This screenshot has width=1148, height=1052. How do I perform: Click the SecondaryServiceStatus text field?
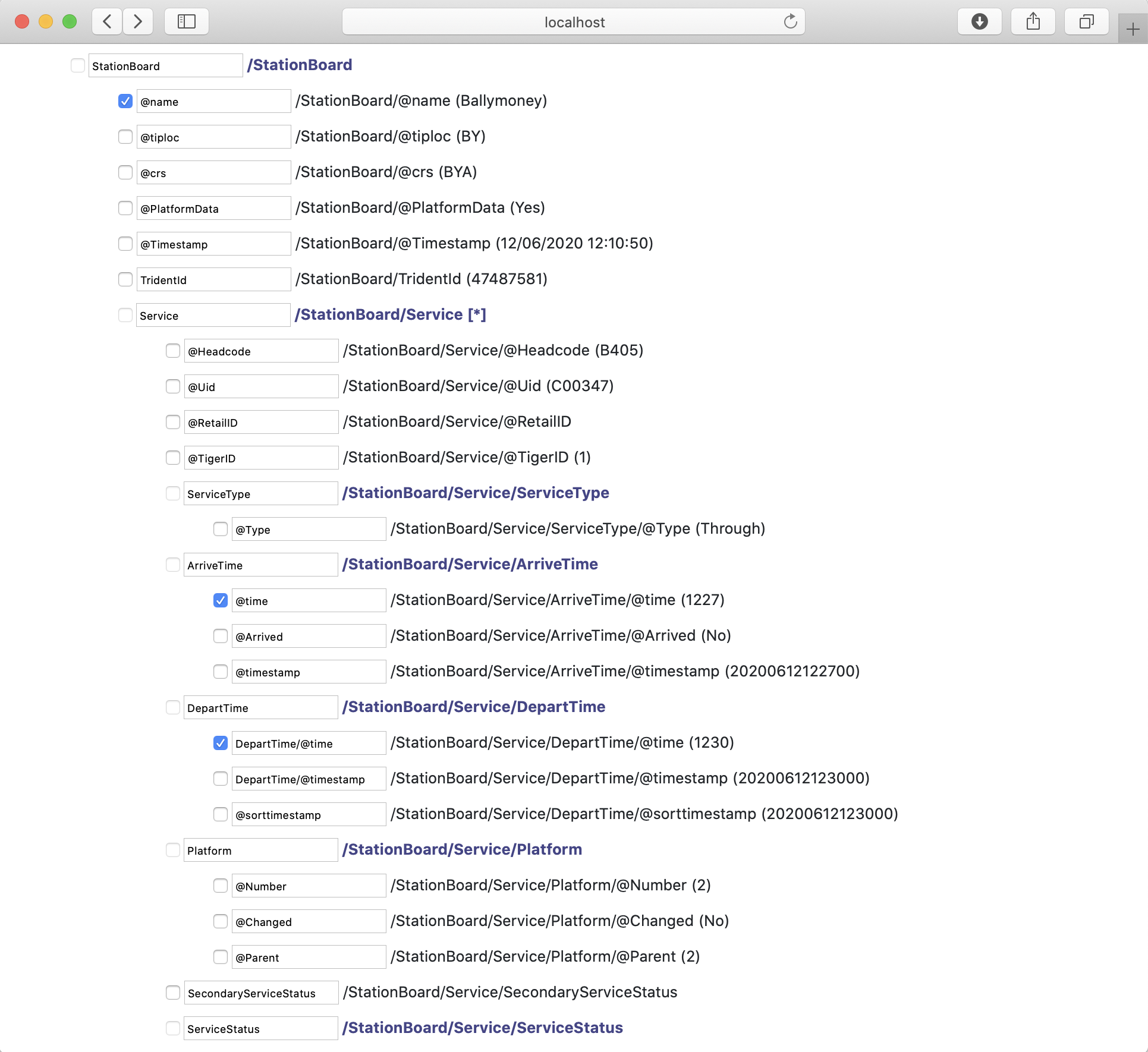[x=261, y=993]
